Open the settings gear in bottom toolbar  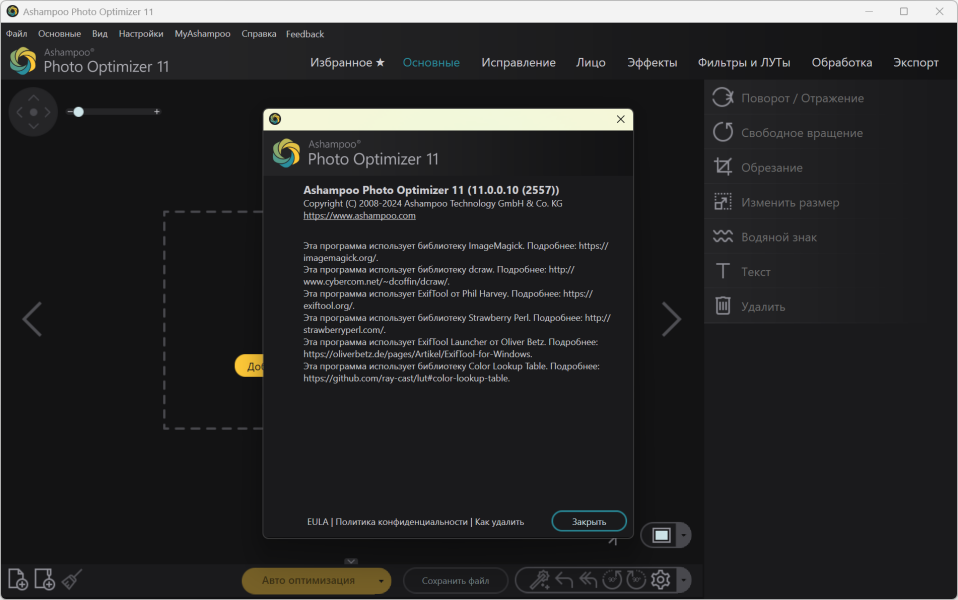click(660, 579)
